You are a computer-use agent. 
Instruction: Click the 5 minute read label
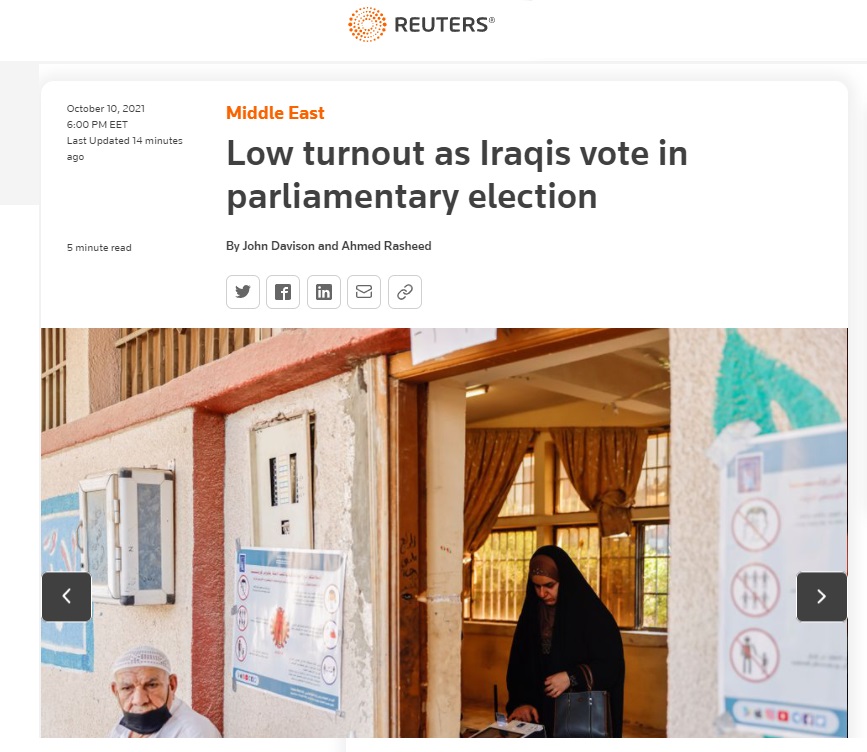[x=99, y=248]
